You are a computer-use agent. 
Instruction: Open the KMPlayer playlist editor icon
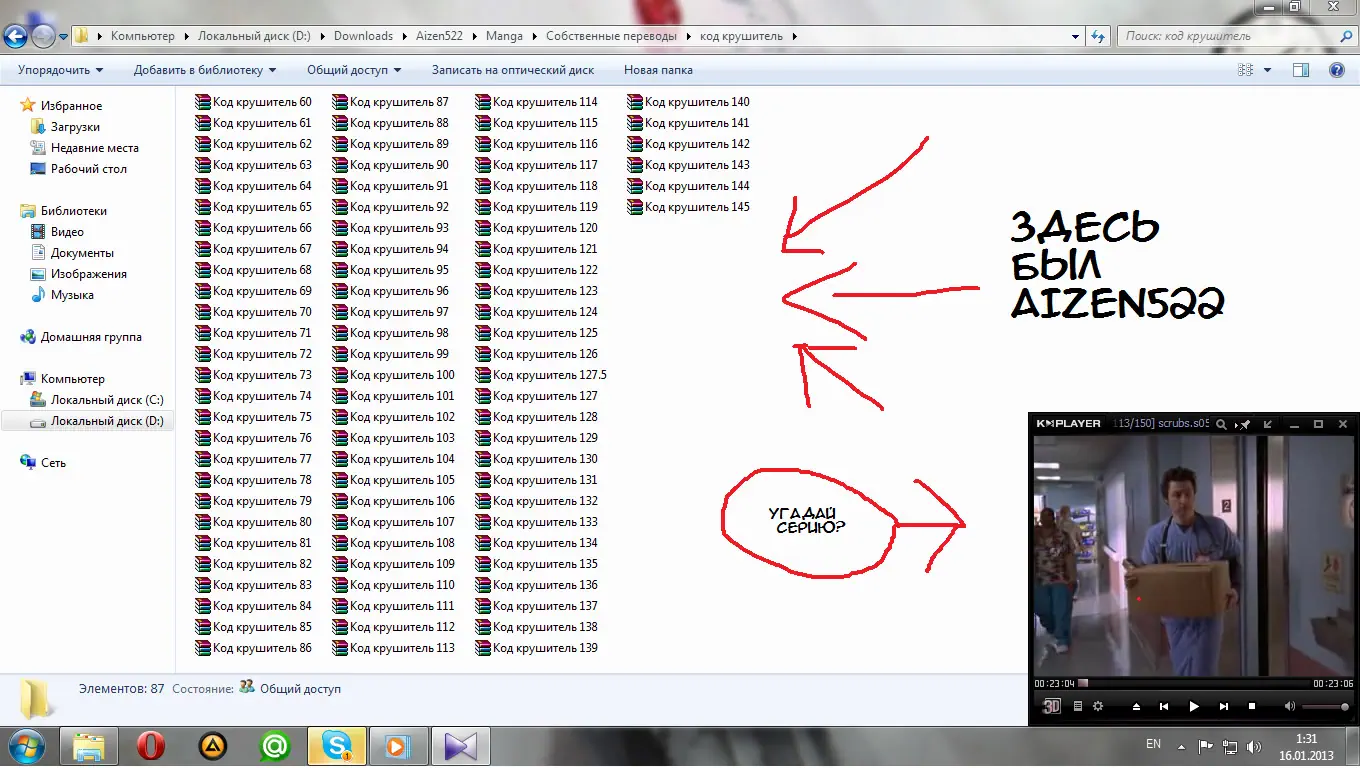coord(1078,706)
